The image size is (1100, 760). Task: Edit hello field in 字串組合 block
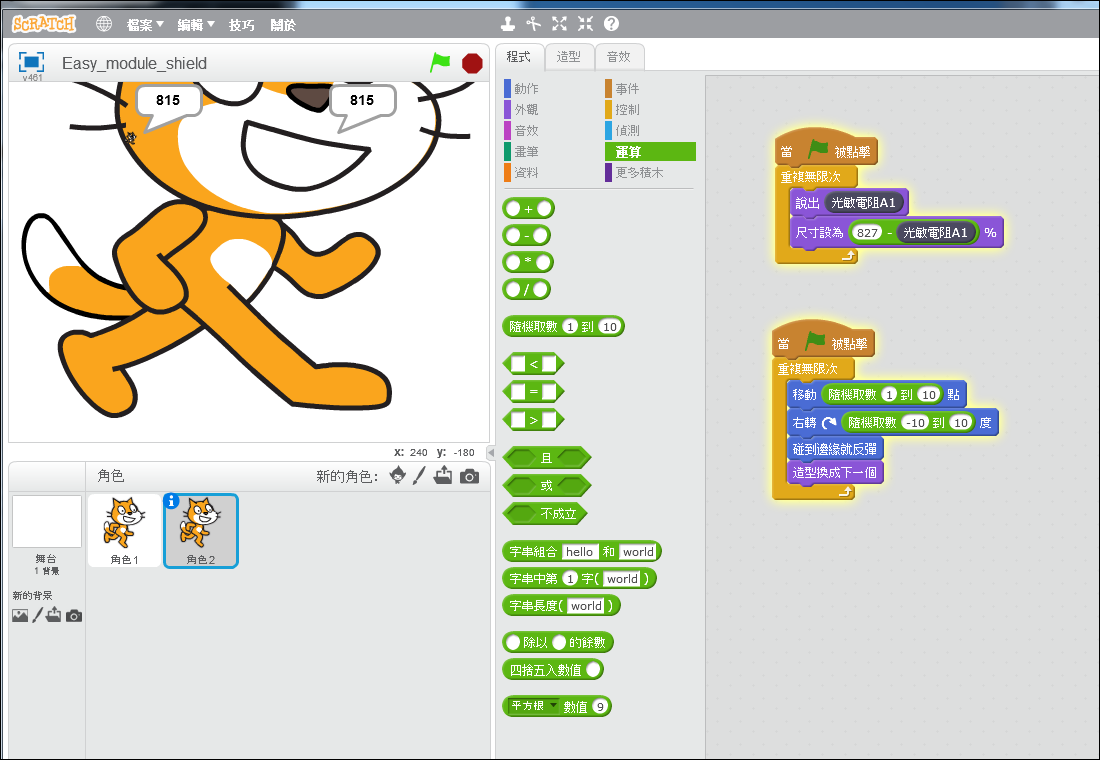(579, 552)
